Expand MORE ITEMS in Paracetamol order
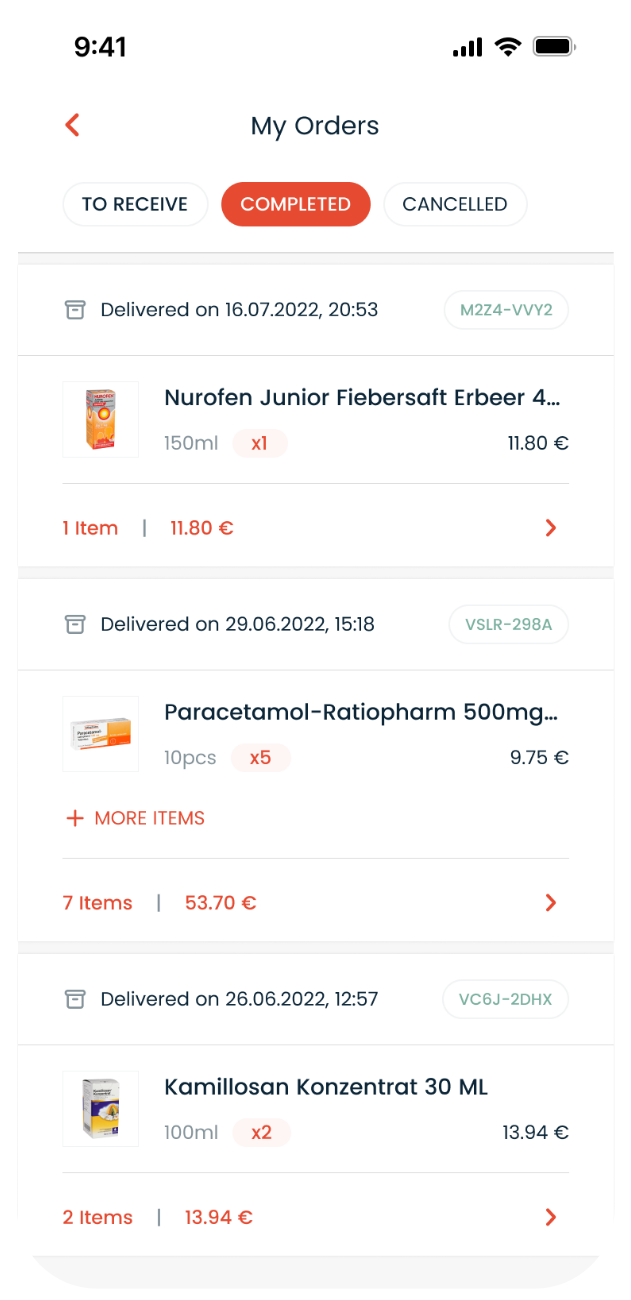This screenshot has width=631, height=1300. [149, 818]
